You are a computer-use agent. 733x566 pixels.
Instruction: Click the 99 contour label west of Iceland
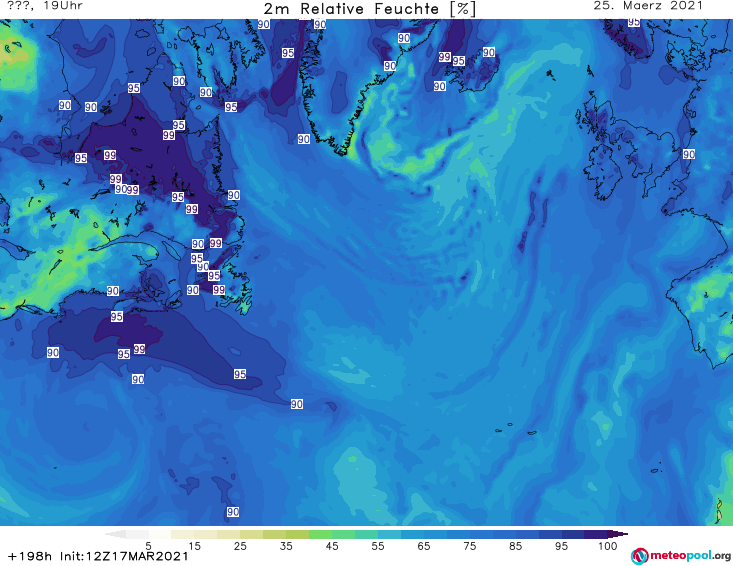445,57
